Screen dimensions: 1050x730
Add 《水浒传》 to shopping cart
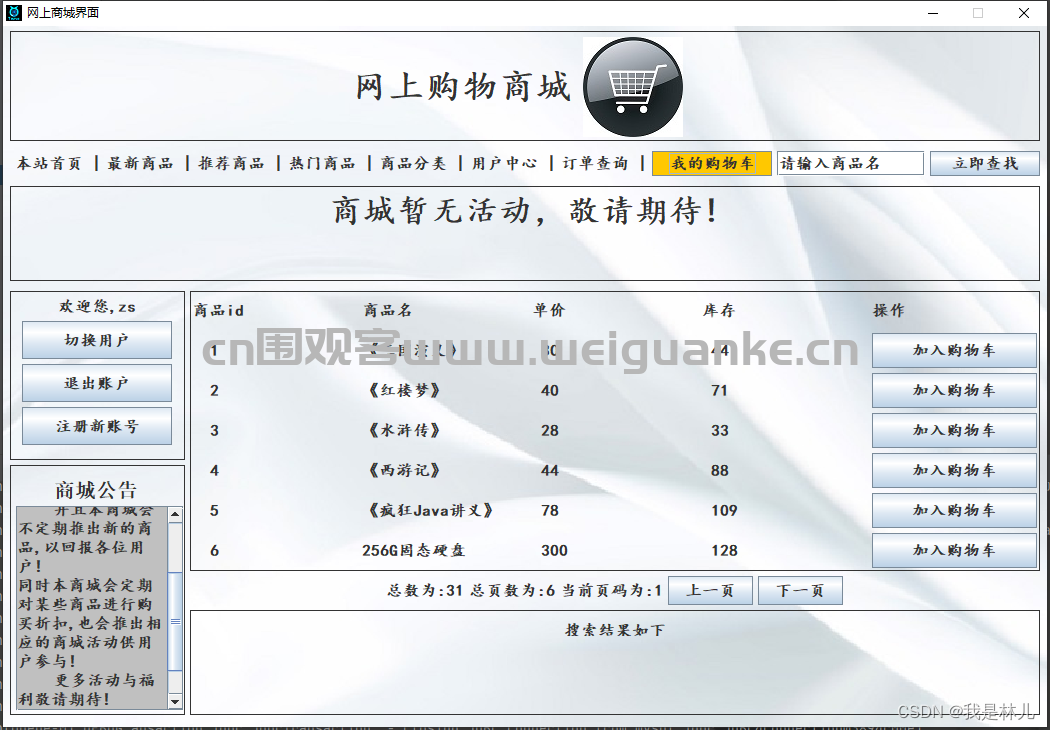click(954, 431)
